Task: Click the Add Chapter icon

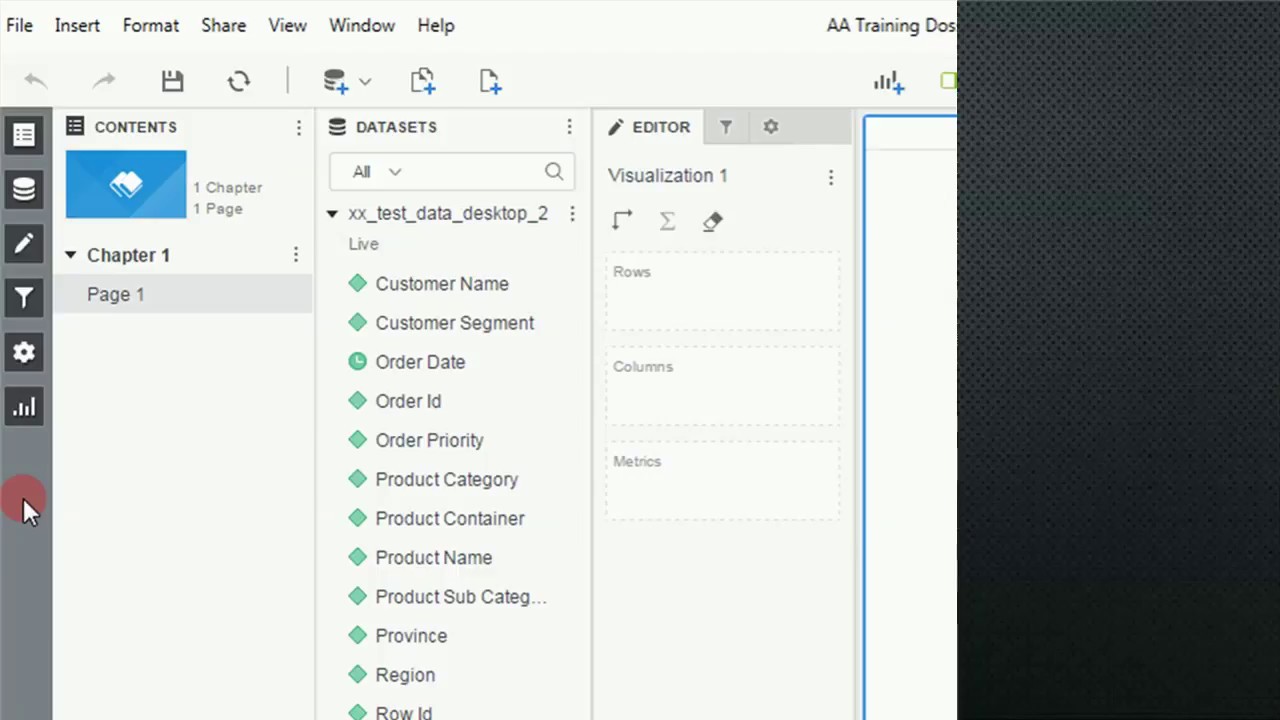Action: click(x=423, y=81)
